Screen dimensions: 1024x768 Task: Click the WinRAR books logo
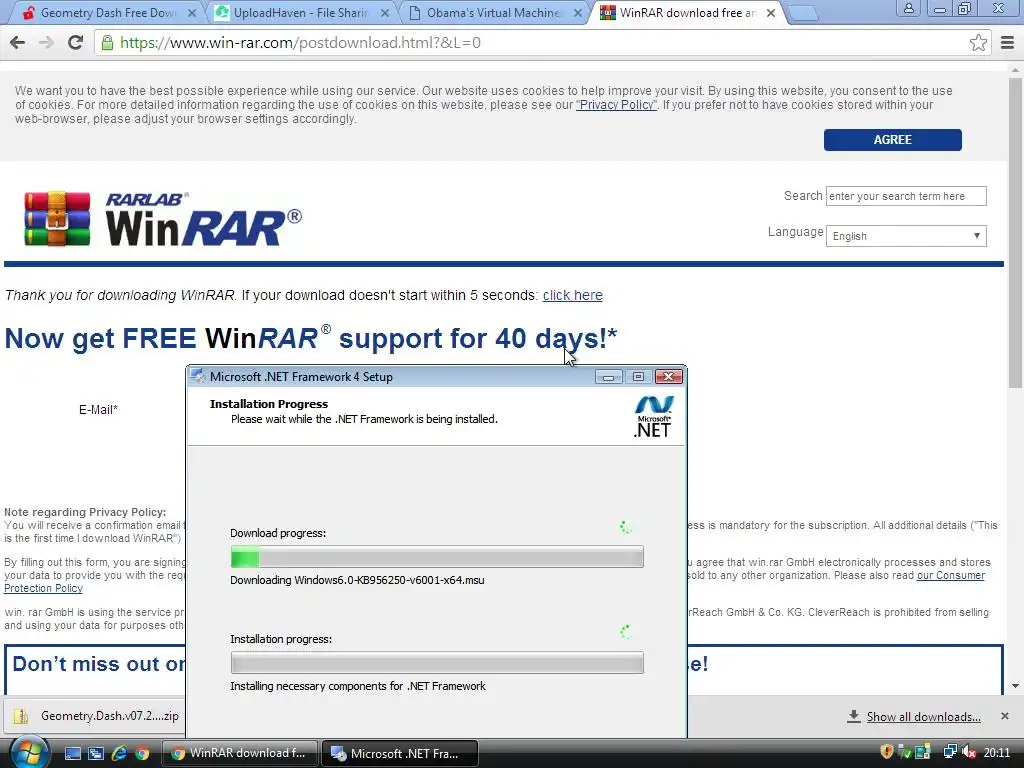click(57, 219)
